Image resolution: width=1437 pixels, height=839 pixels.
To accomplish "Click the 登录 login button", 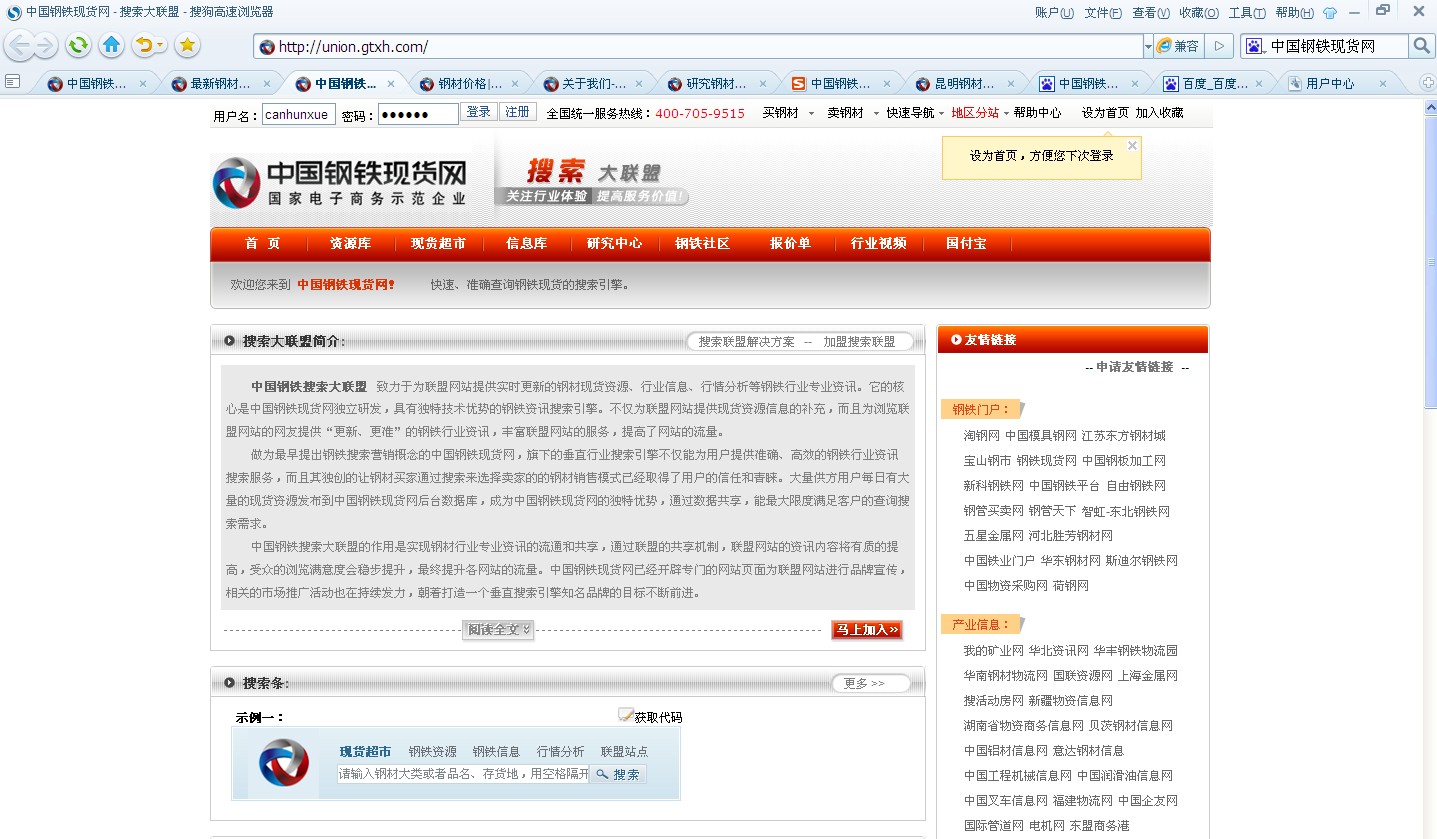I will (479, 112).
